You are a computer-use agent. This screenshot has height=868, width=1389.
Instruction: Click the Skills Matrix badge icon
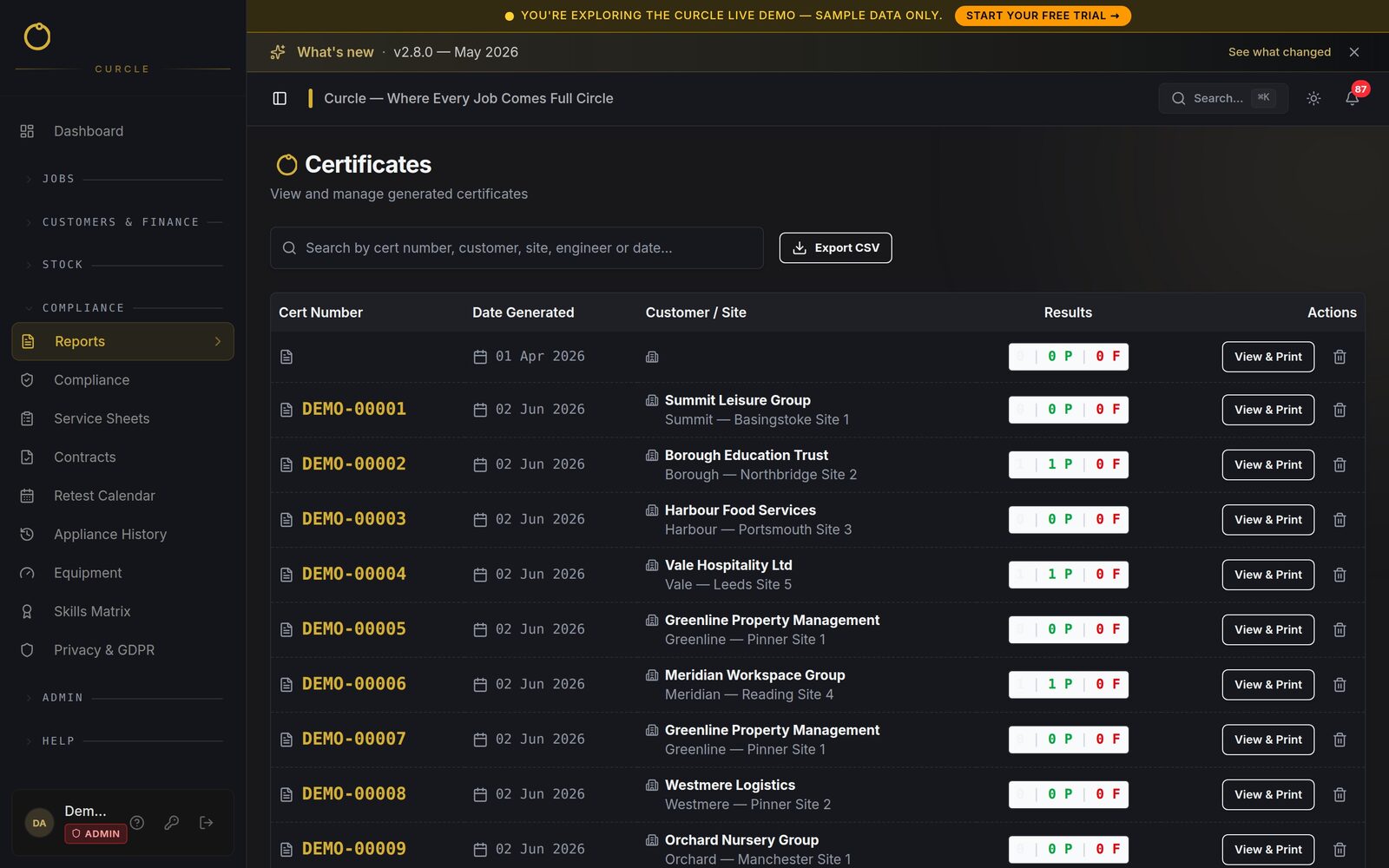(27, 612)
